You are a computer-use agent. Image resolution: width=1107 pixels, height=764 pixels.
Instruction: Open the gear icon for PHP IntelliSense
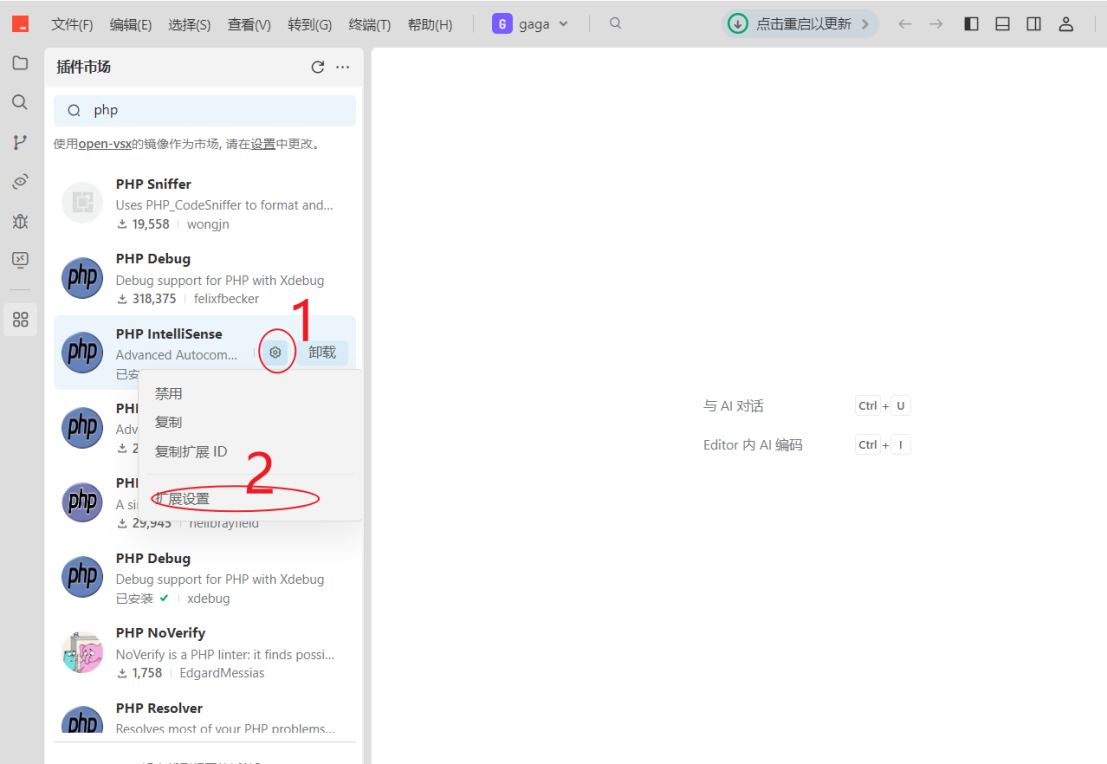pyautogui.click(x=275, y=352)
